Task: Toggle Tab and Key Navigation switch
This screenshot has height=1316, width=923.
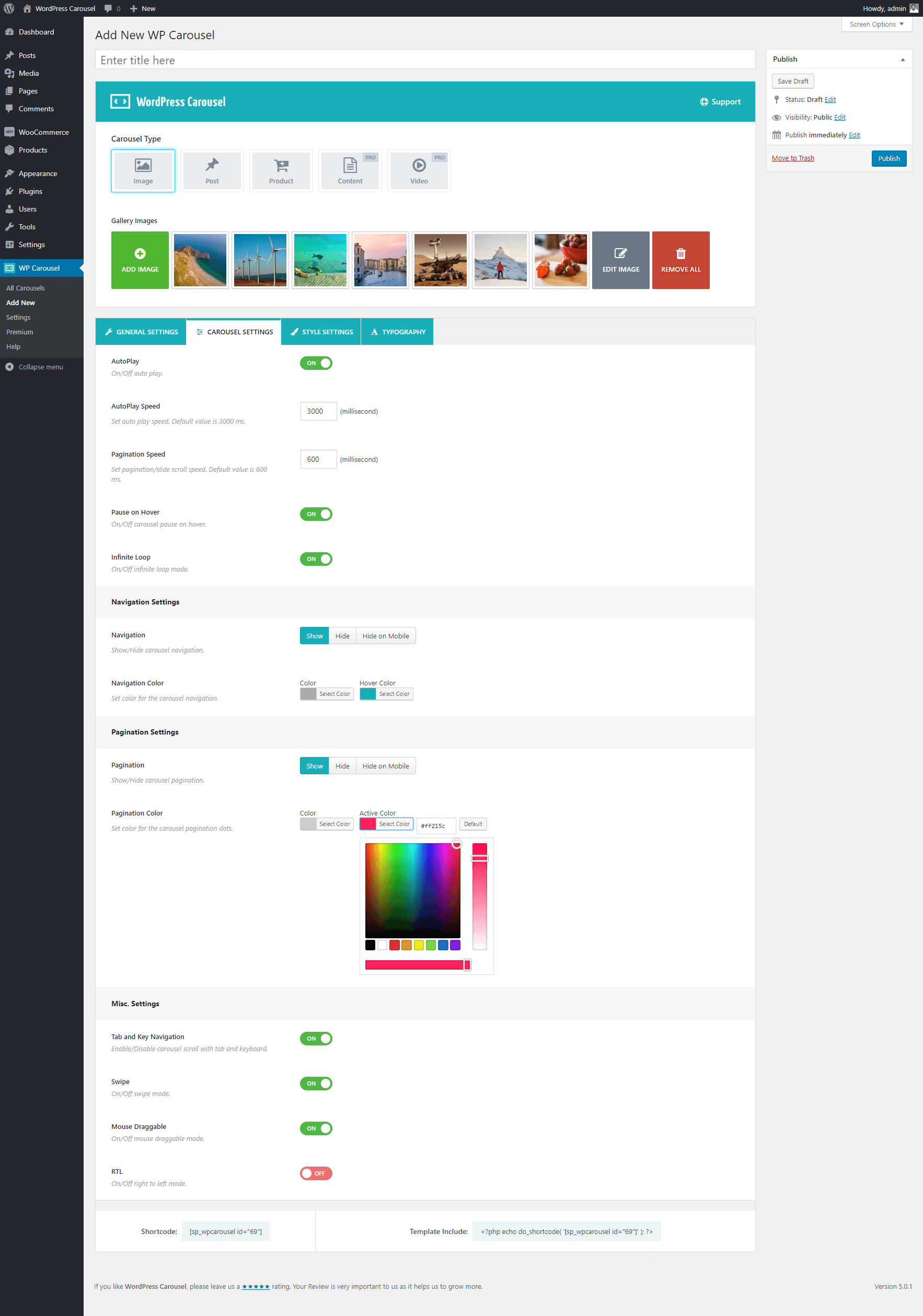Action: click(316, 1039)
